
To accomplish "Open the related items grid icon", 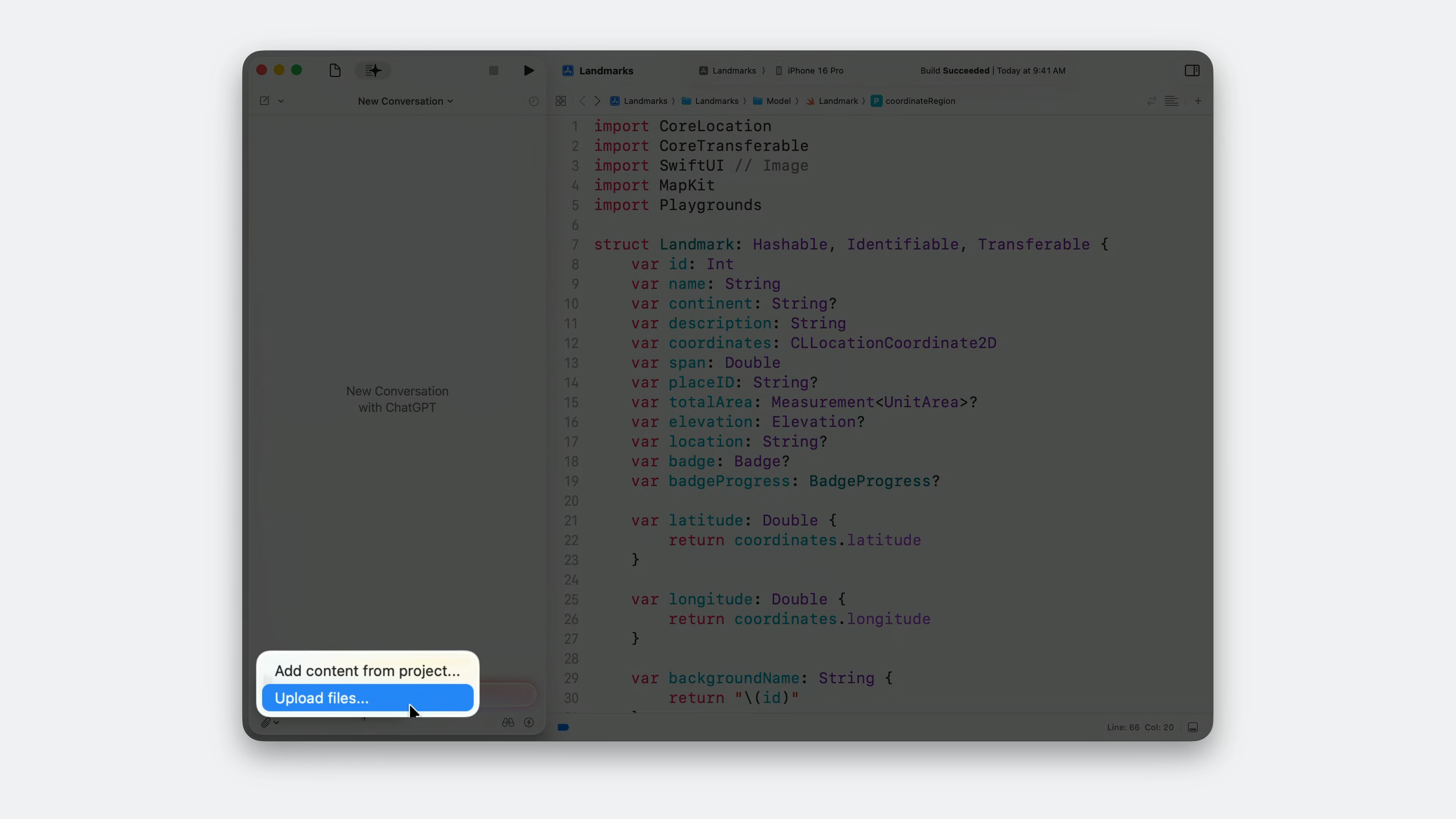I will click(x=561, y=101).
